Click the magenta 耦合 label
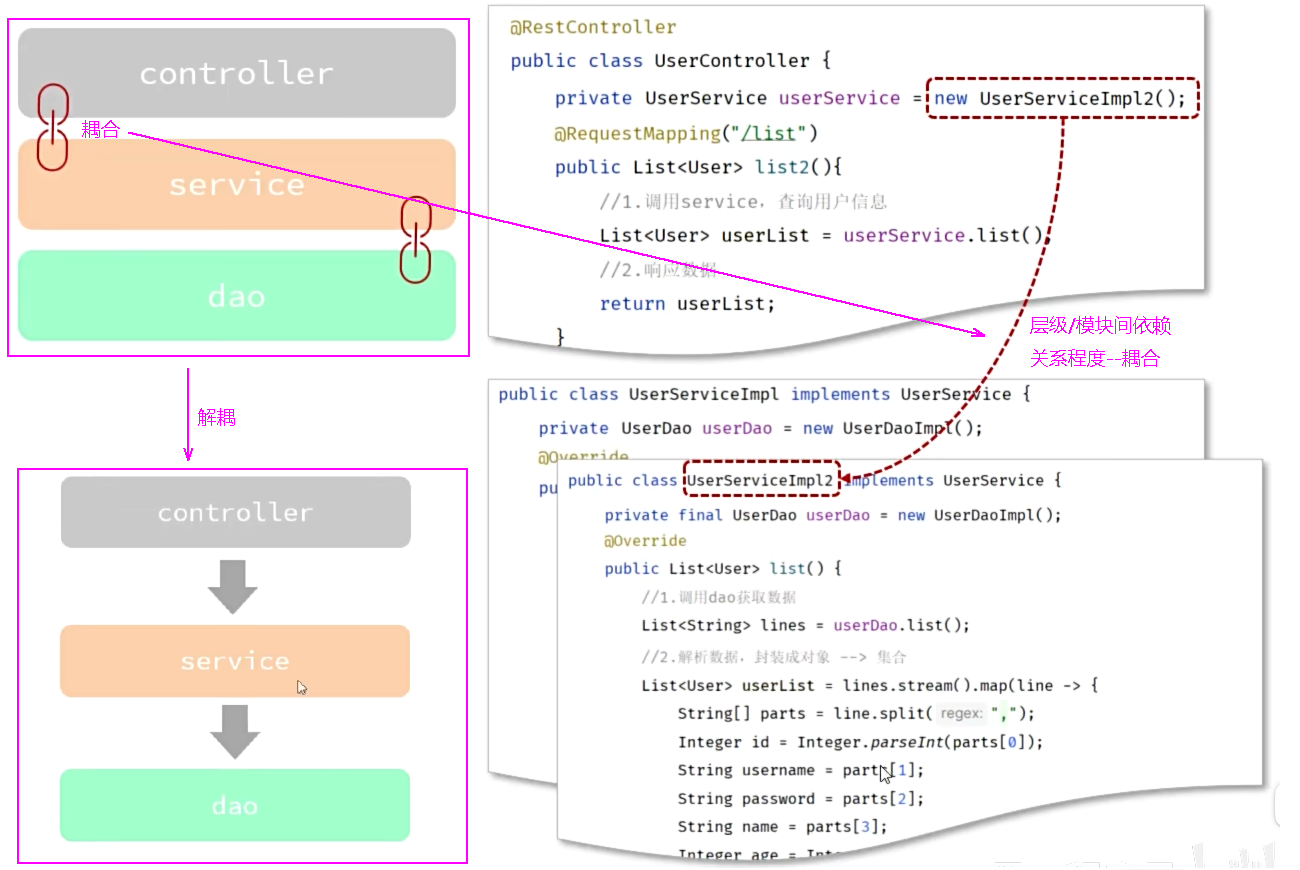1300x870 pixels. [x=100, y=129]
